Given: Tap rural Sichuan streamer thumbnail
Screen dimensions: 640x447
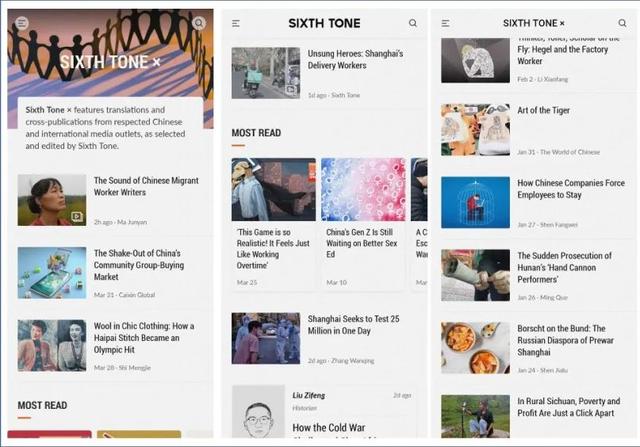Looking at the screenshot, I should coord(476,416).
